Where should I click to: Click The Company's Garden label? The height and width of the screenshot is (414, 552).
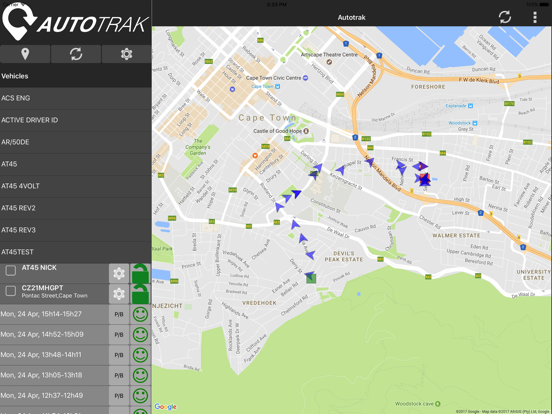click(x=197, y=147)
